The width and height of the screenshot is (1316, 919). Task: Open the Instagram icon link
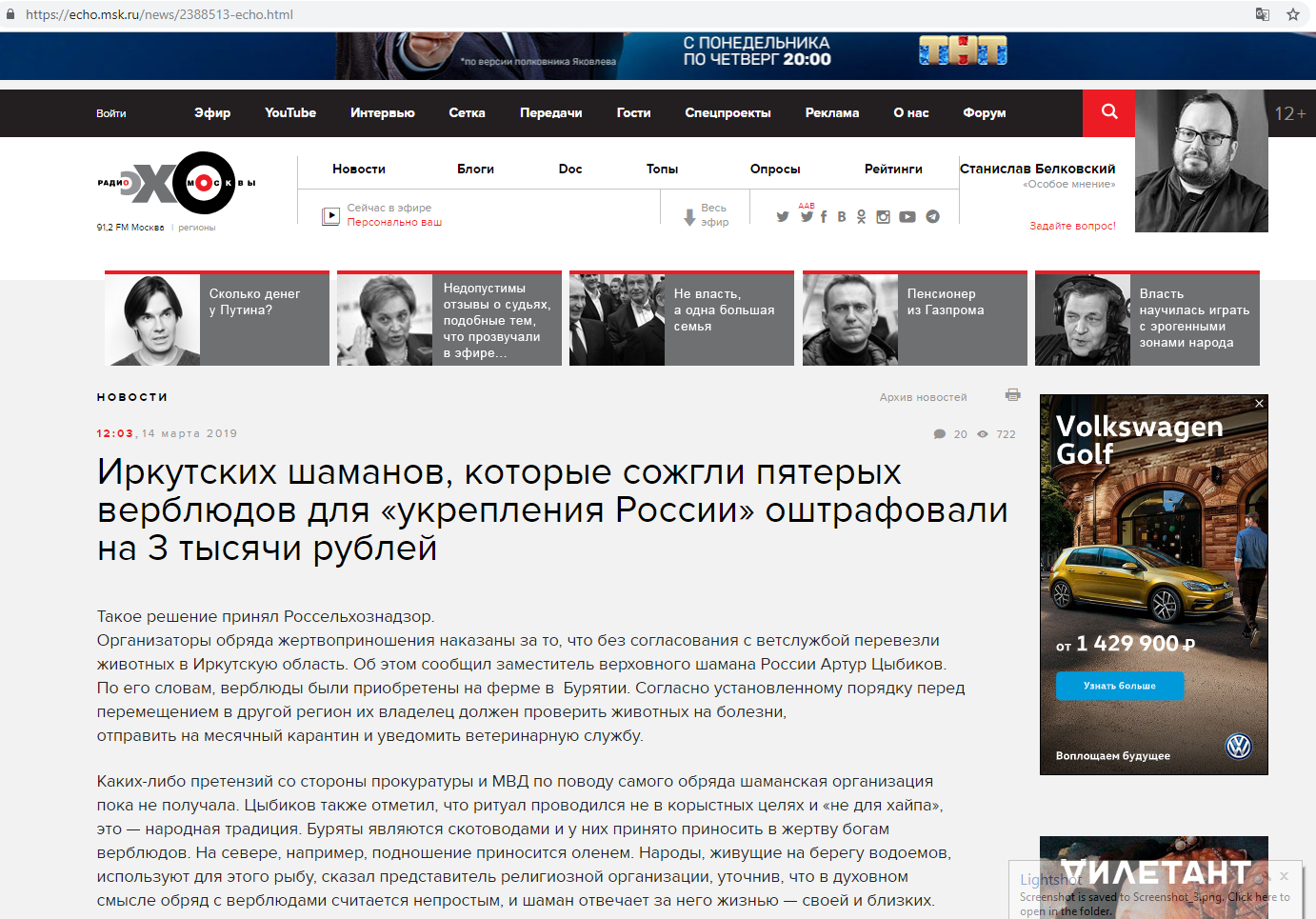pos(884,217)
